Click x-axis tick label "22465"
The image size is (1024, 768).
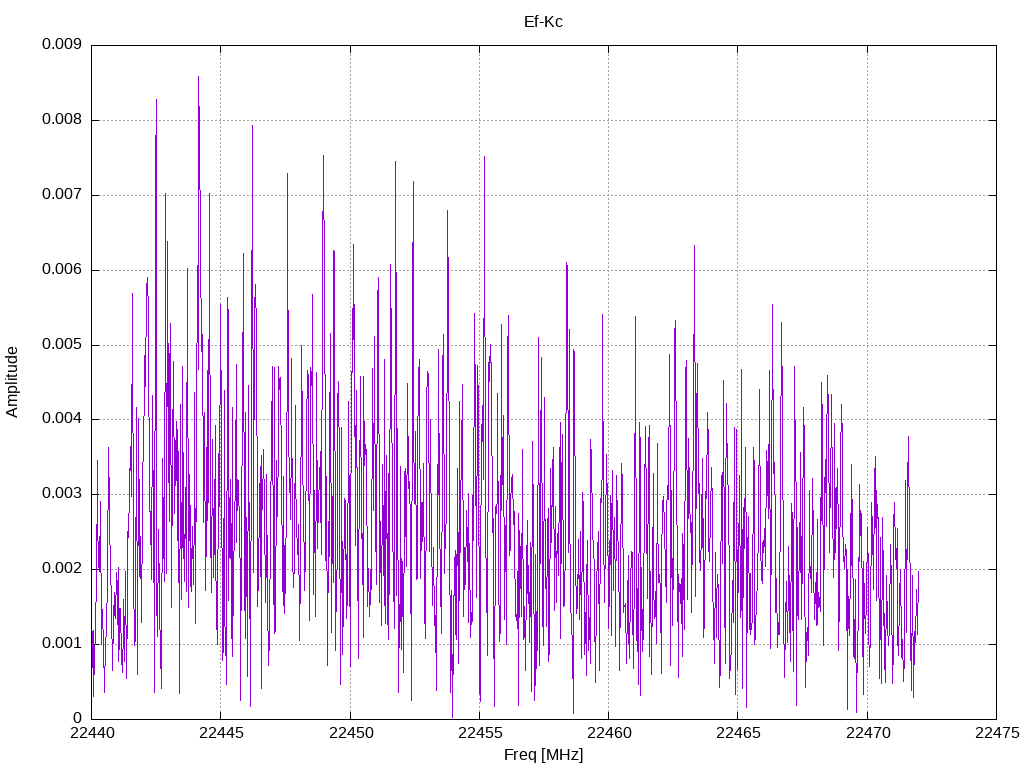click(x=739, y=733)
